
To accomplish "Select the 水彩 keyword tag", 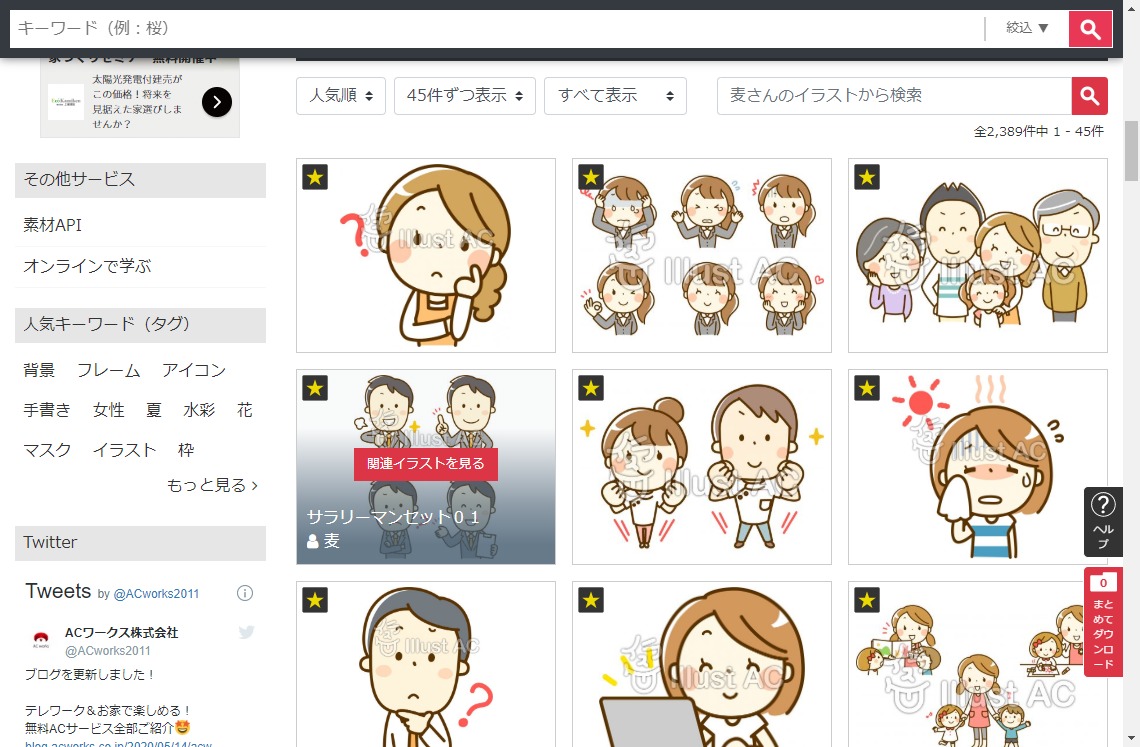I will click(199, 410).
